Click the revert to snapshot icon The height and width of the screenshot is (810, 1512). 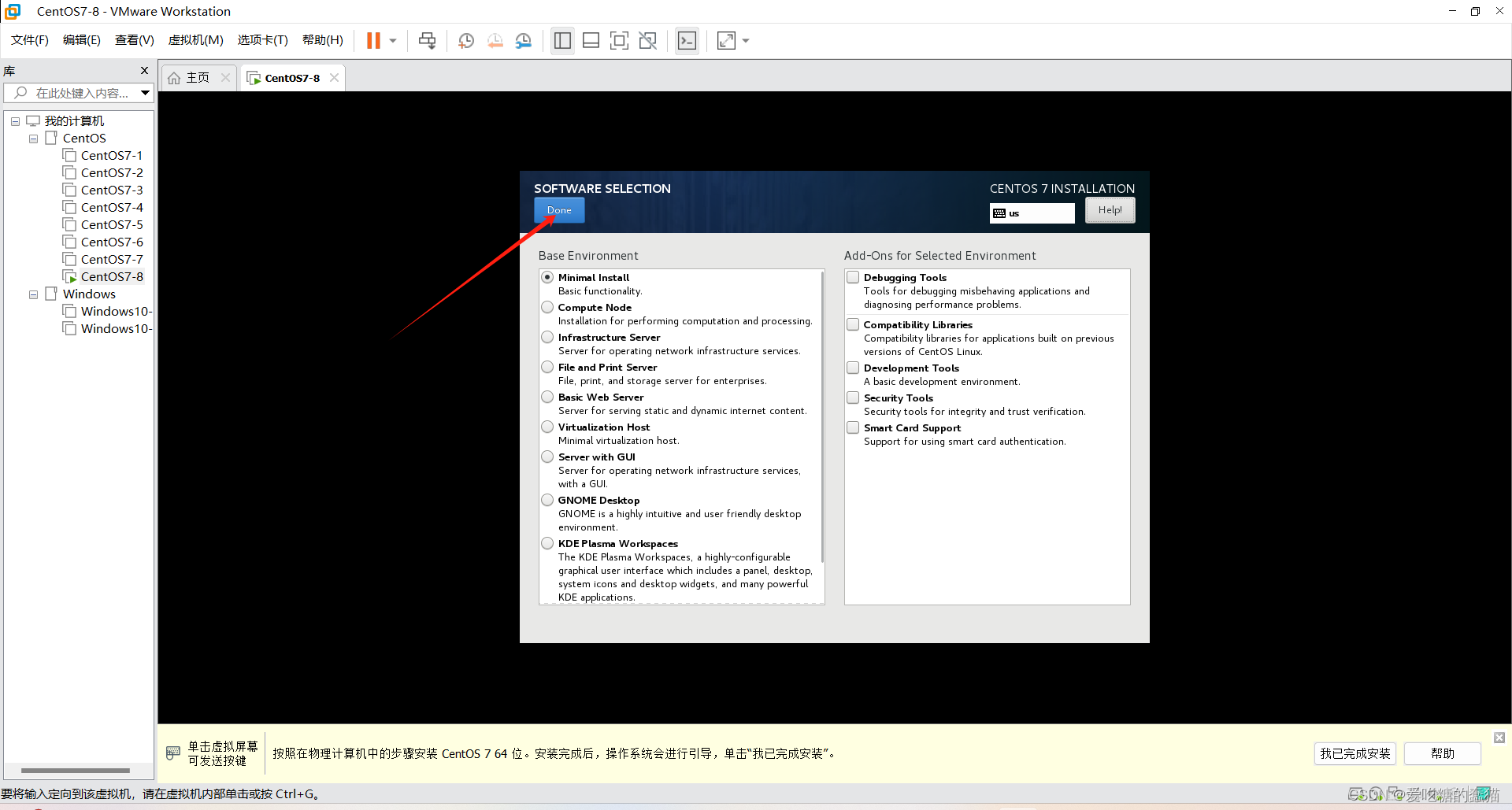[x=495, y=41]
